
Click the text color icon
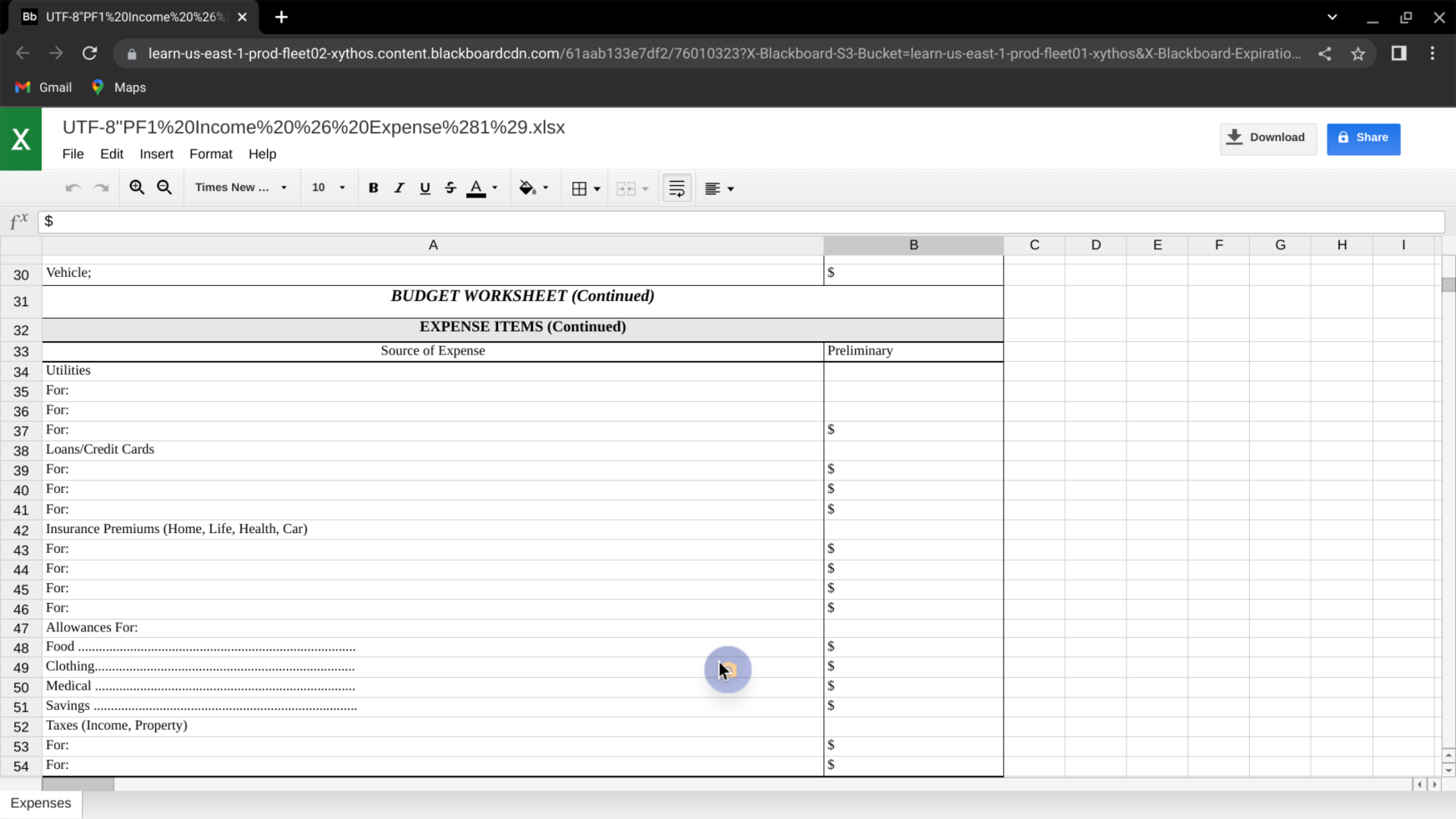476,188
